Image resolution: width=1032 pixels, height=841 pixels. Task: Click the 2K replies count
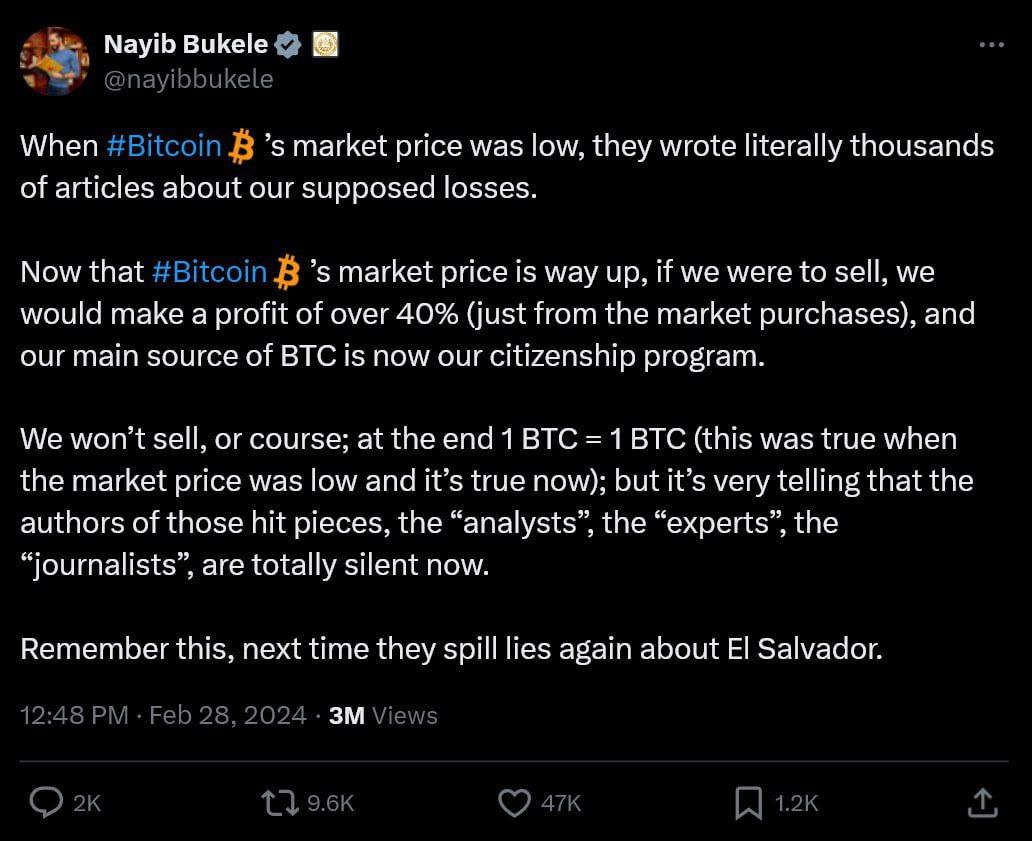87,803
